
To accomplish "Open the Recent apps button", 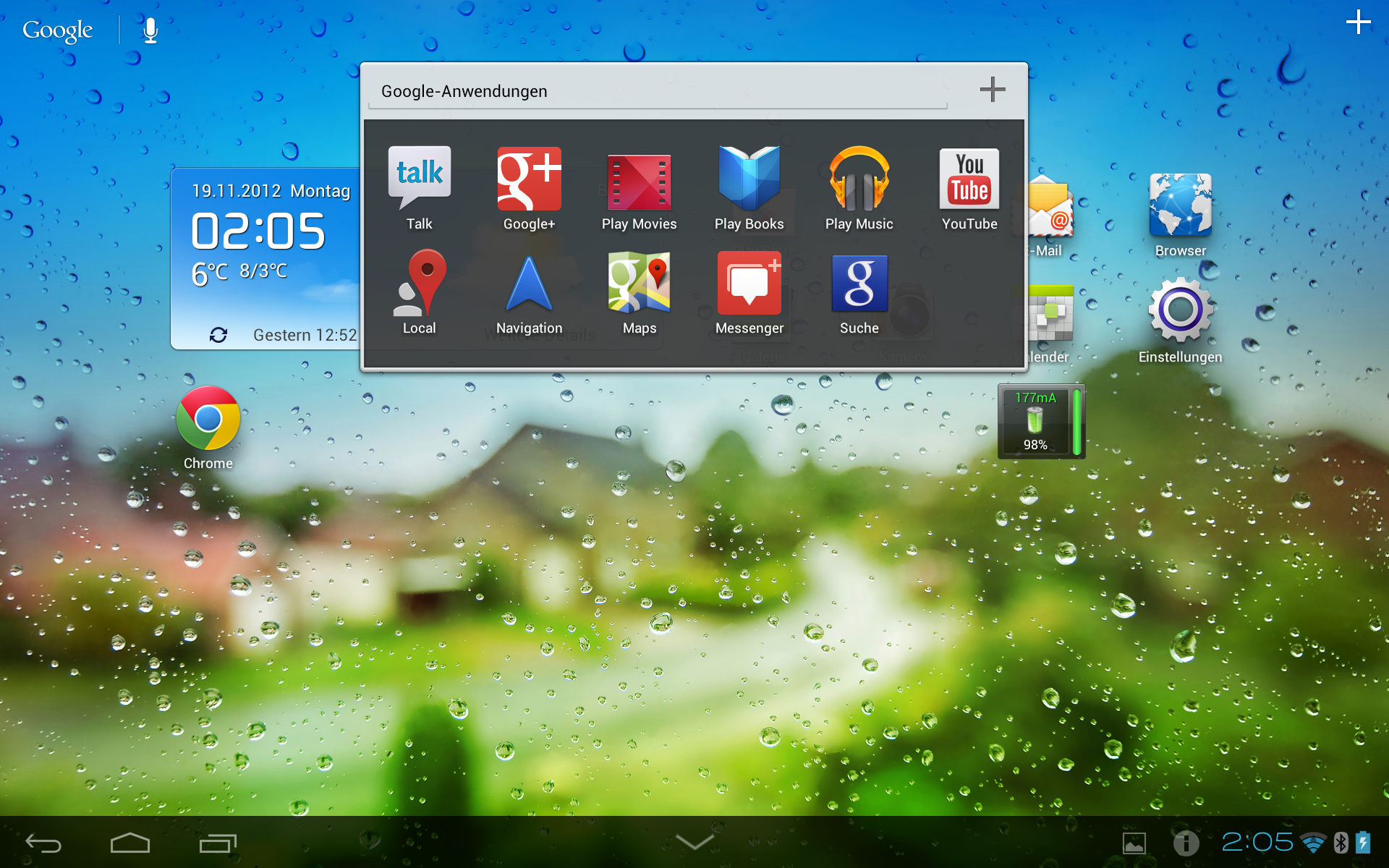I will [x=218, y=843].
